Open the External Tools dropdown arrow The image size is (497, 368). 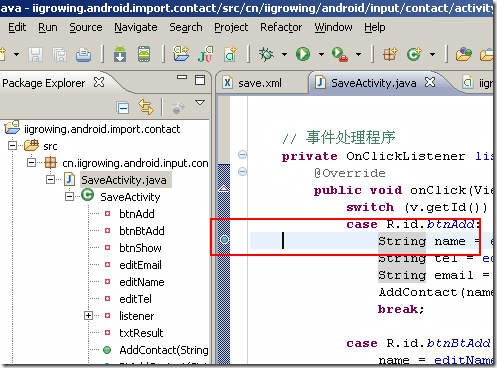coord(358,54)
